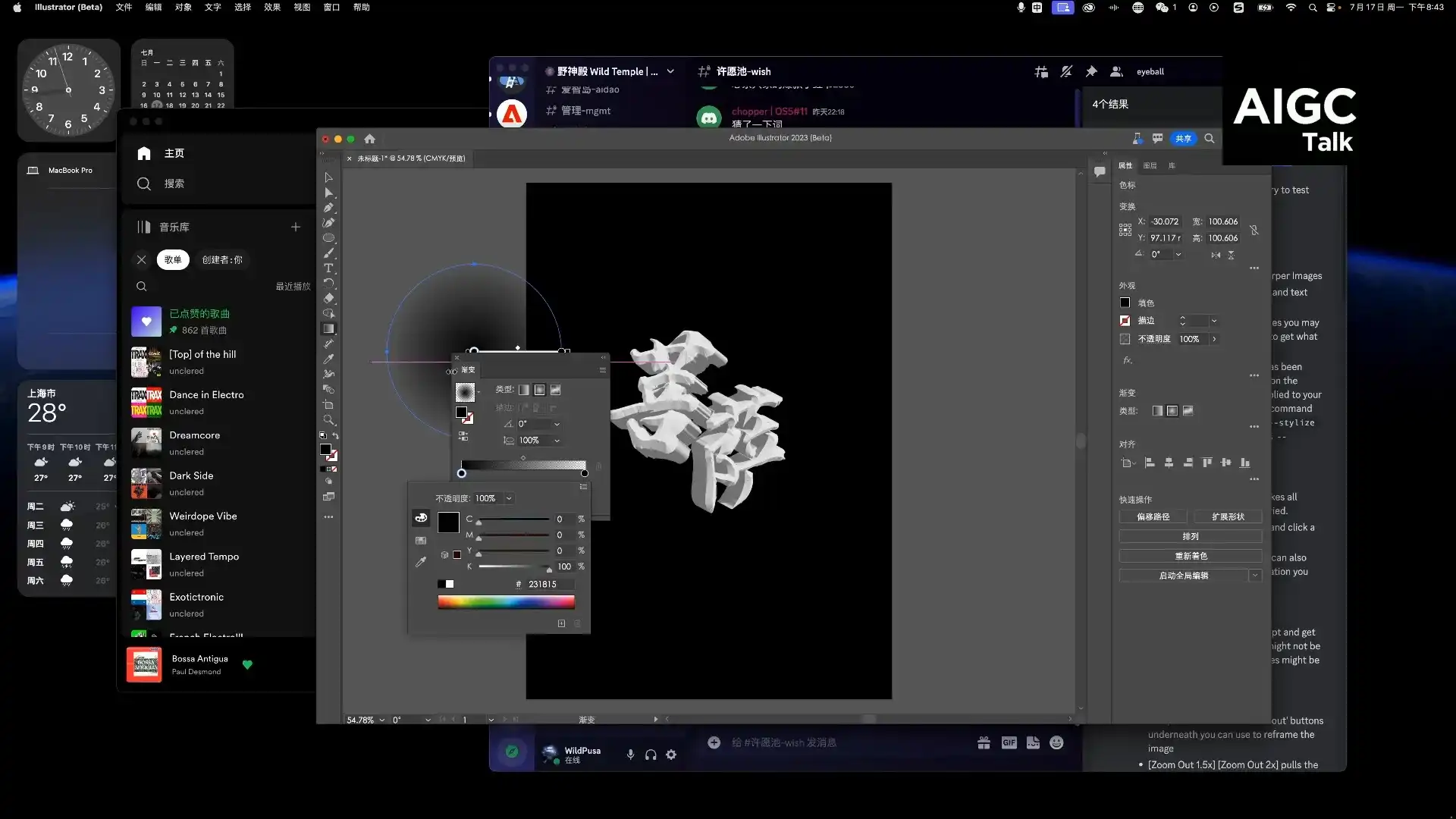Click the horizontal align left icon
The height and width of the screenshot is (819, 1456).
coord(1150,463)
